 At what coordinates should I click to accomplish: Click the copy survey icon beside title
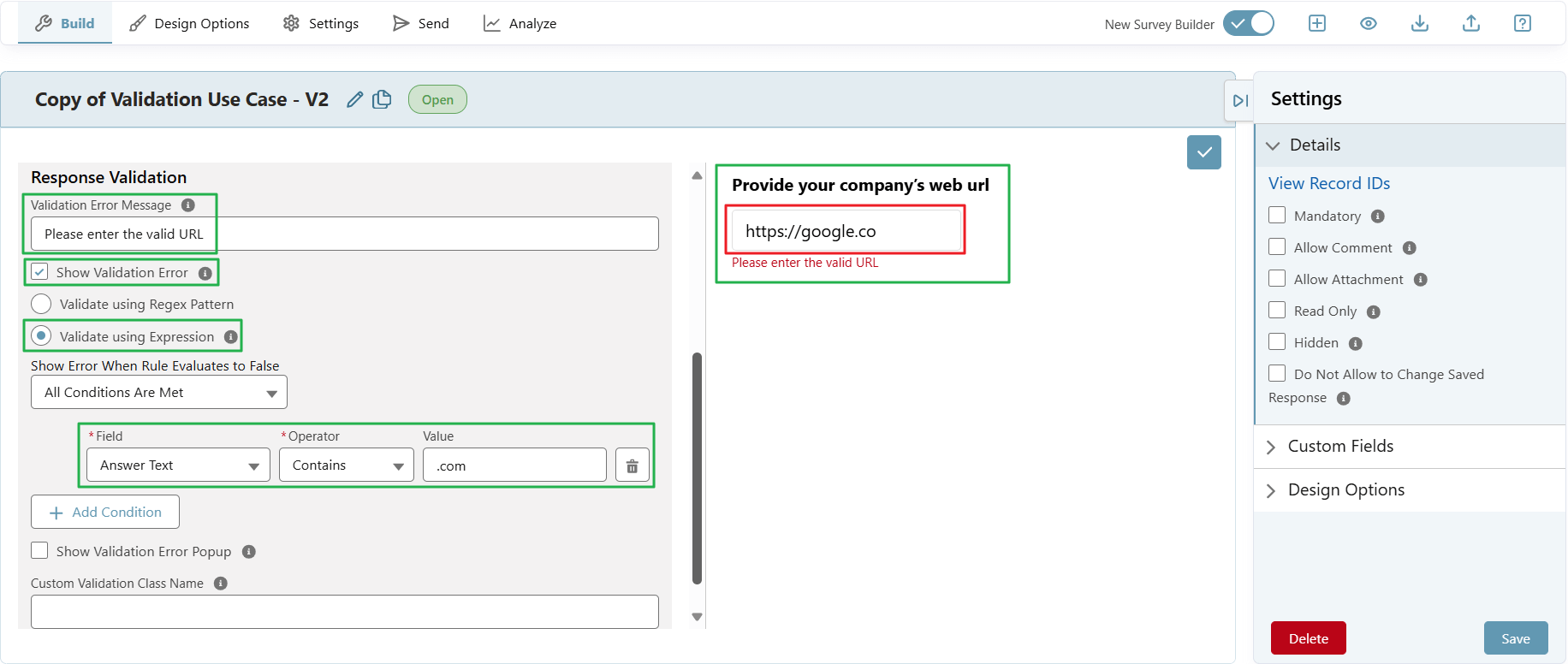pyautogui.click(x=382, y=99)
